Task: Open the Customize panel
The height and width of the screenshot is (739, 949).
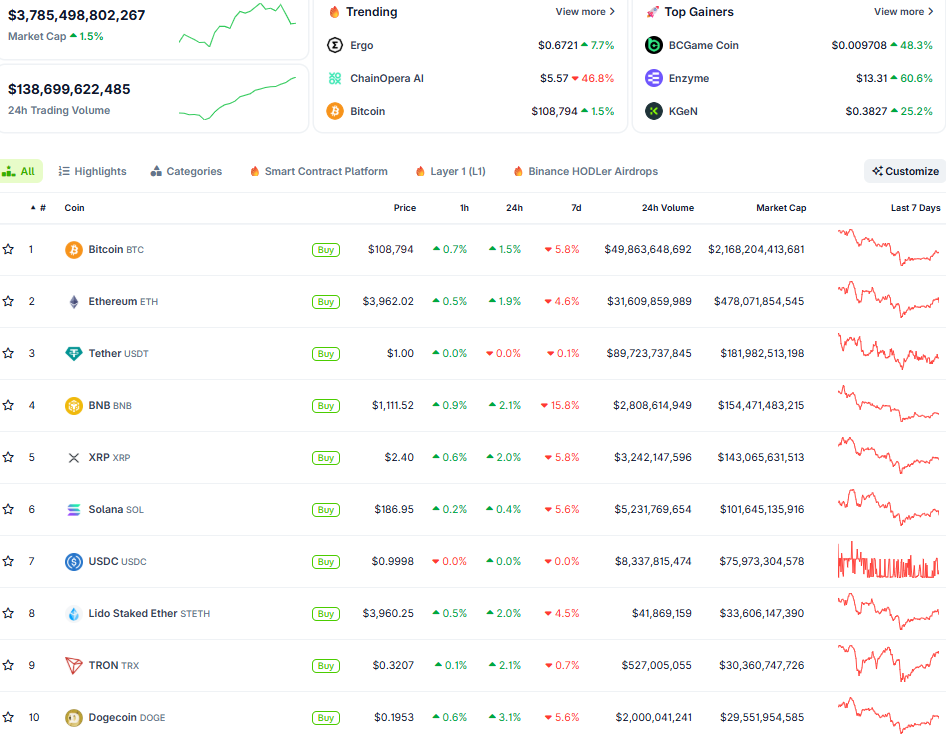Action: (903, 171)
